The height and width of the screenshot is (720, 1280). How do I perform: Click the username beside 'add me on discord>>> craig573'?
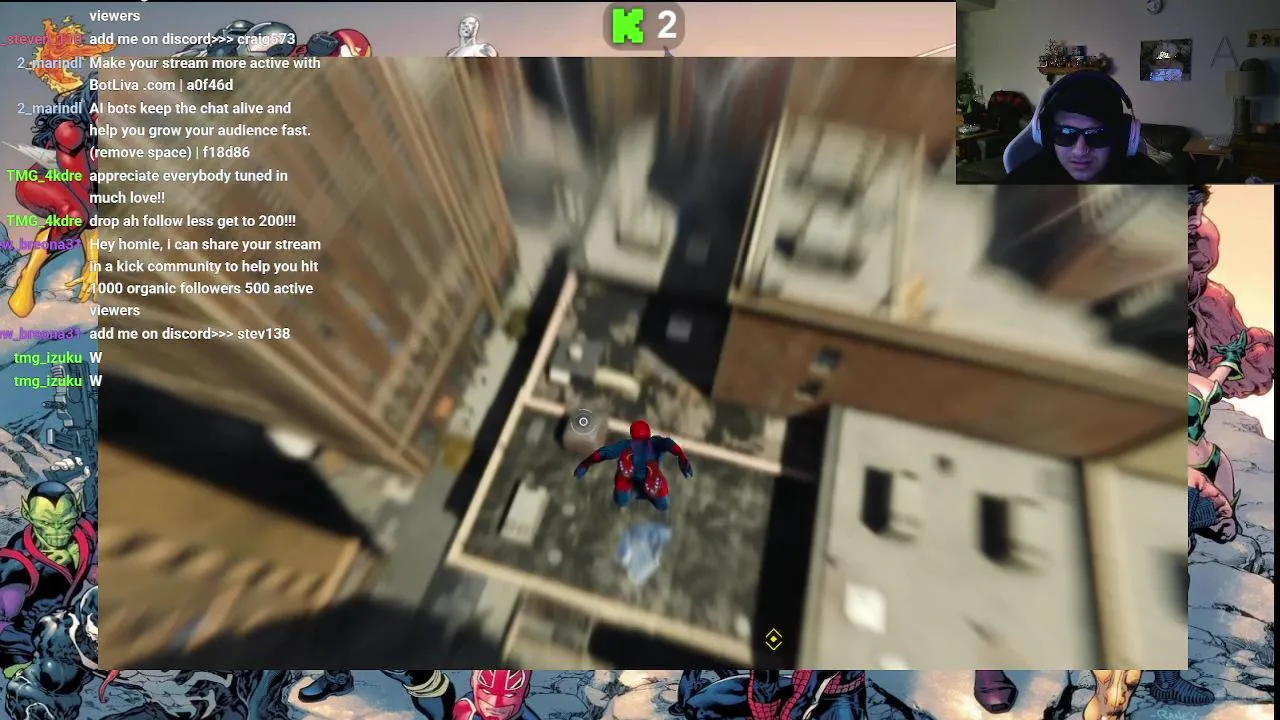(42, 39)
